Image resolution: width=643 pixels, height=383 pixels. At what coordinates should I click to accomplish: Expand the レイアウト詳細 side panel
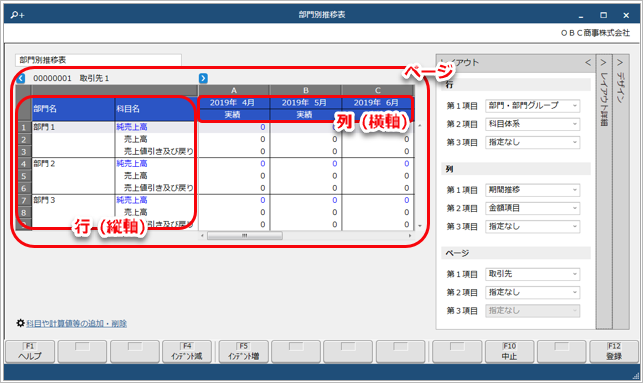[x=603, y=62]
